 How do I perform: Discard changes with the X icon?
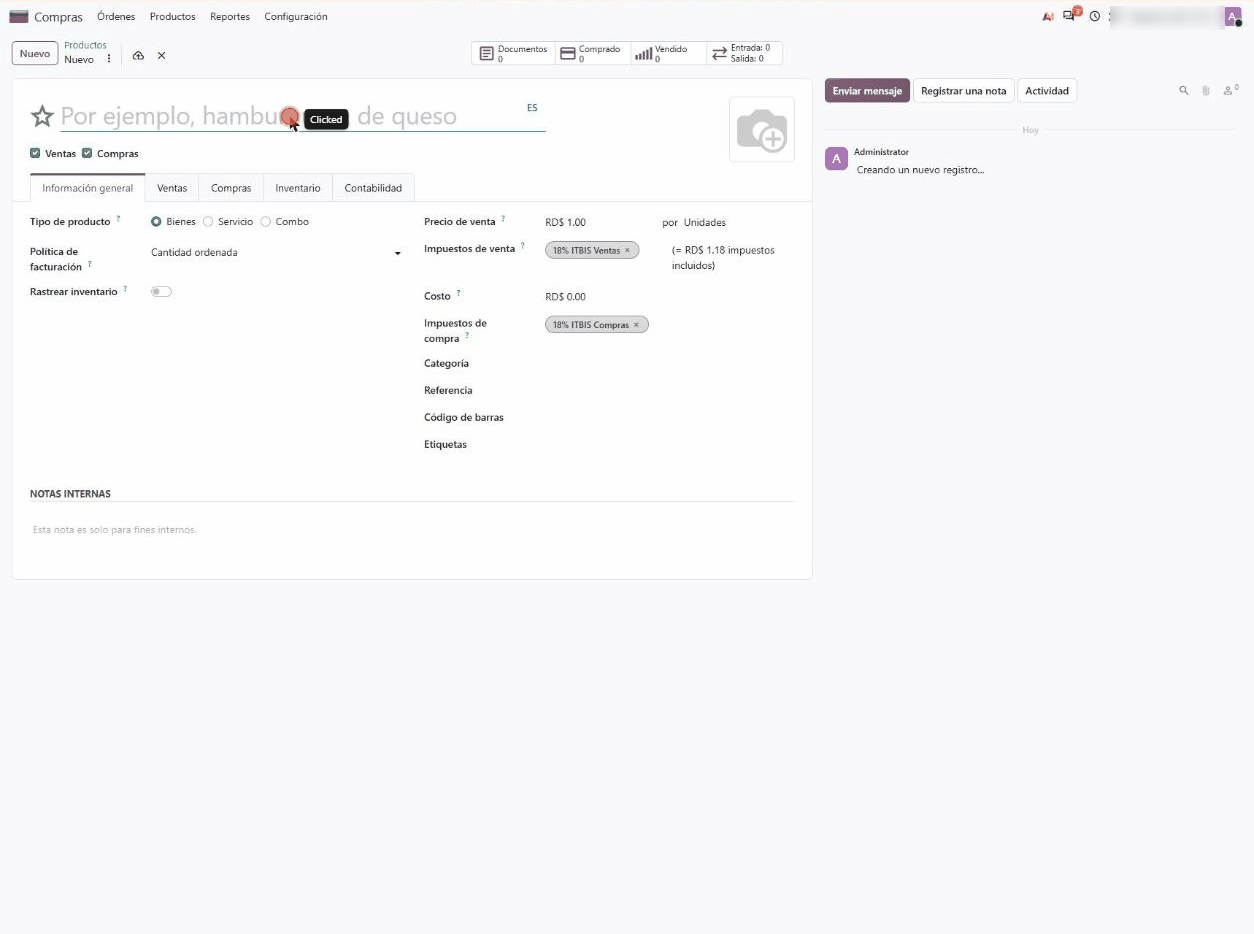coord(161,56)
